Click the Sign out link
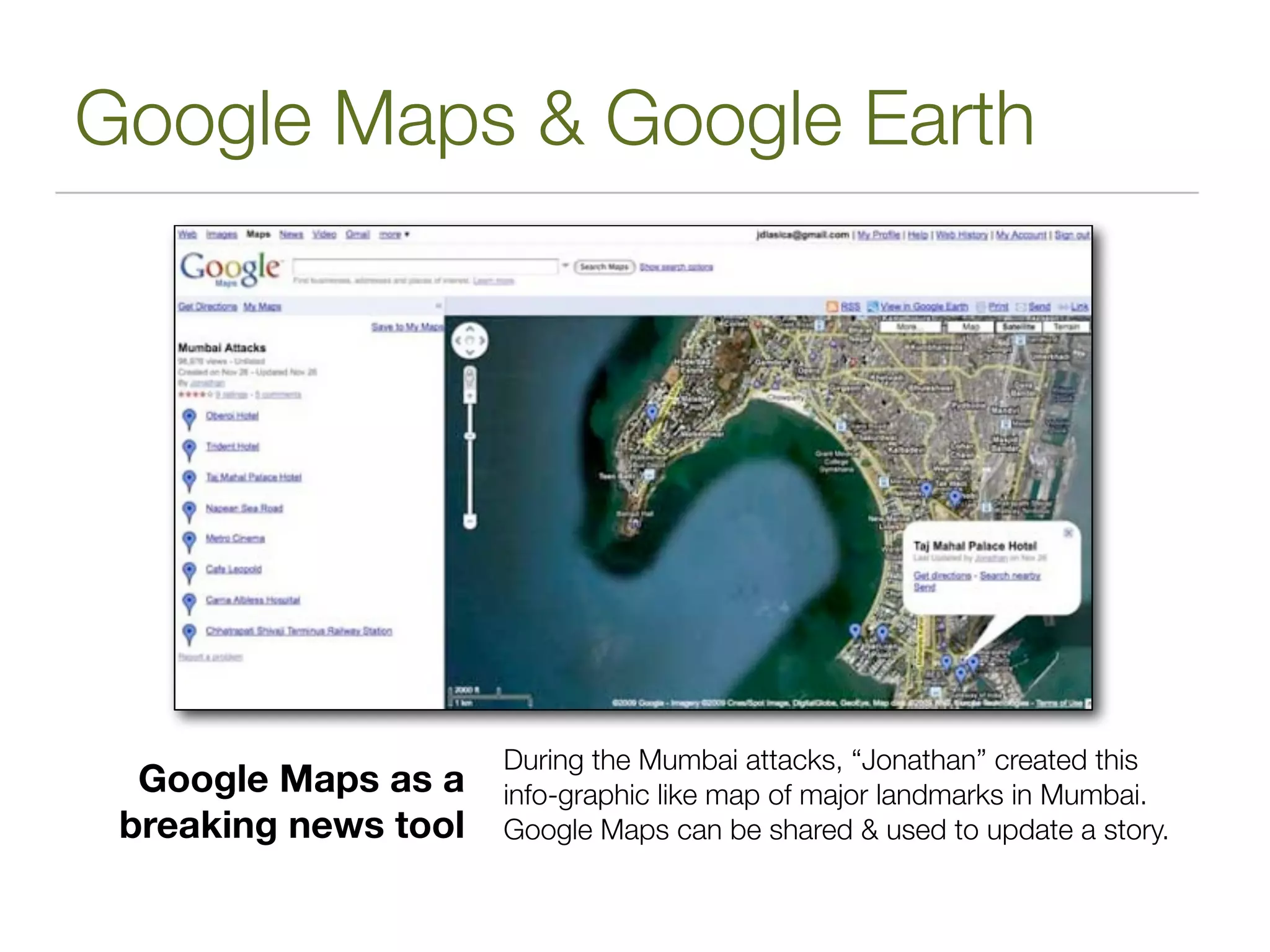1270x952 pixels. (1072, 235)
